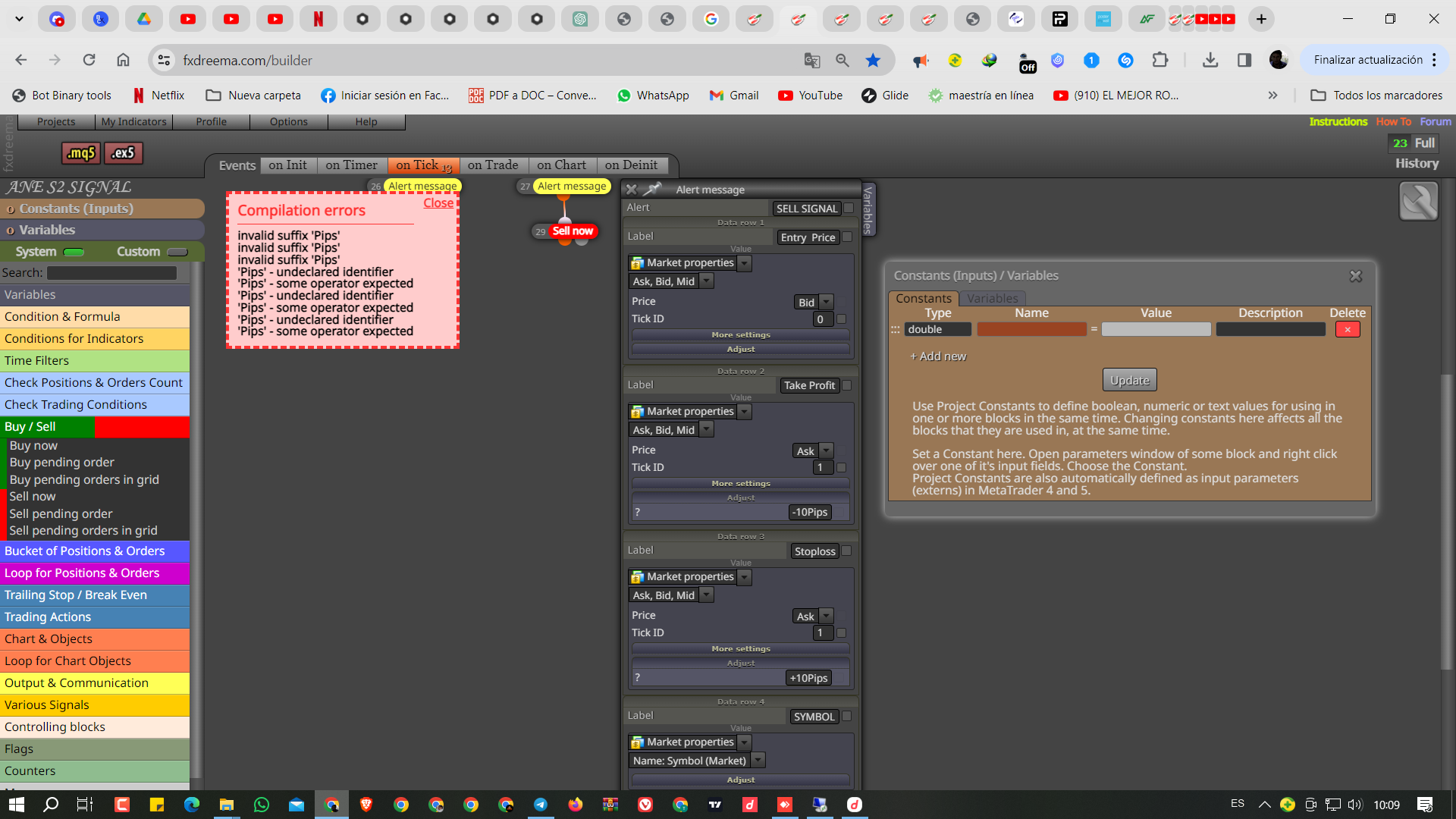
Task: Click the .mq5 export icon
Action: [x=81, y=153]
